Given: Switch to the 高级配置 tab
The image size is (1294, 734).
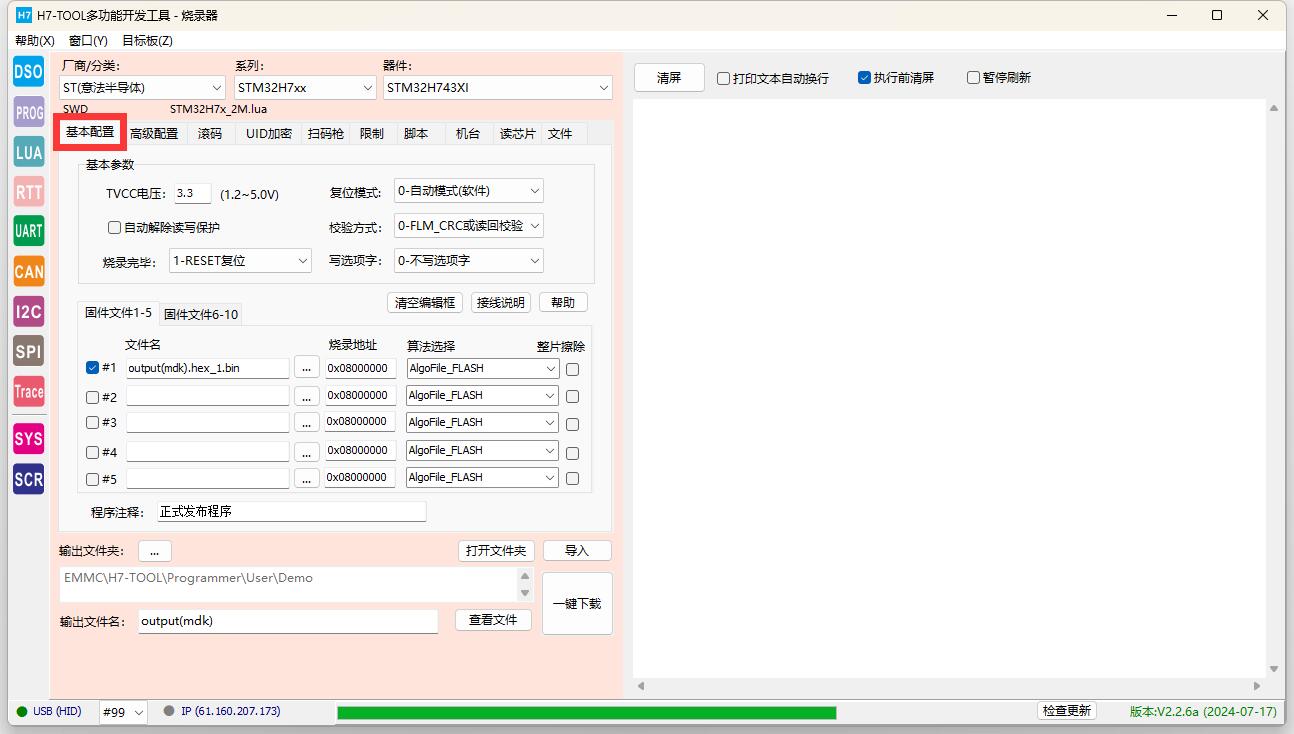Looking at the screenshot, I should (154, 133).
